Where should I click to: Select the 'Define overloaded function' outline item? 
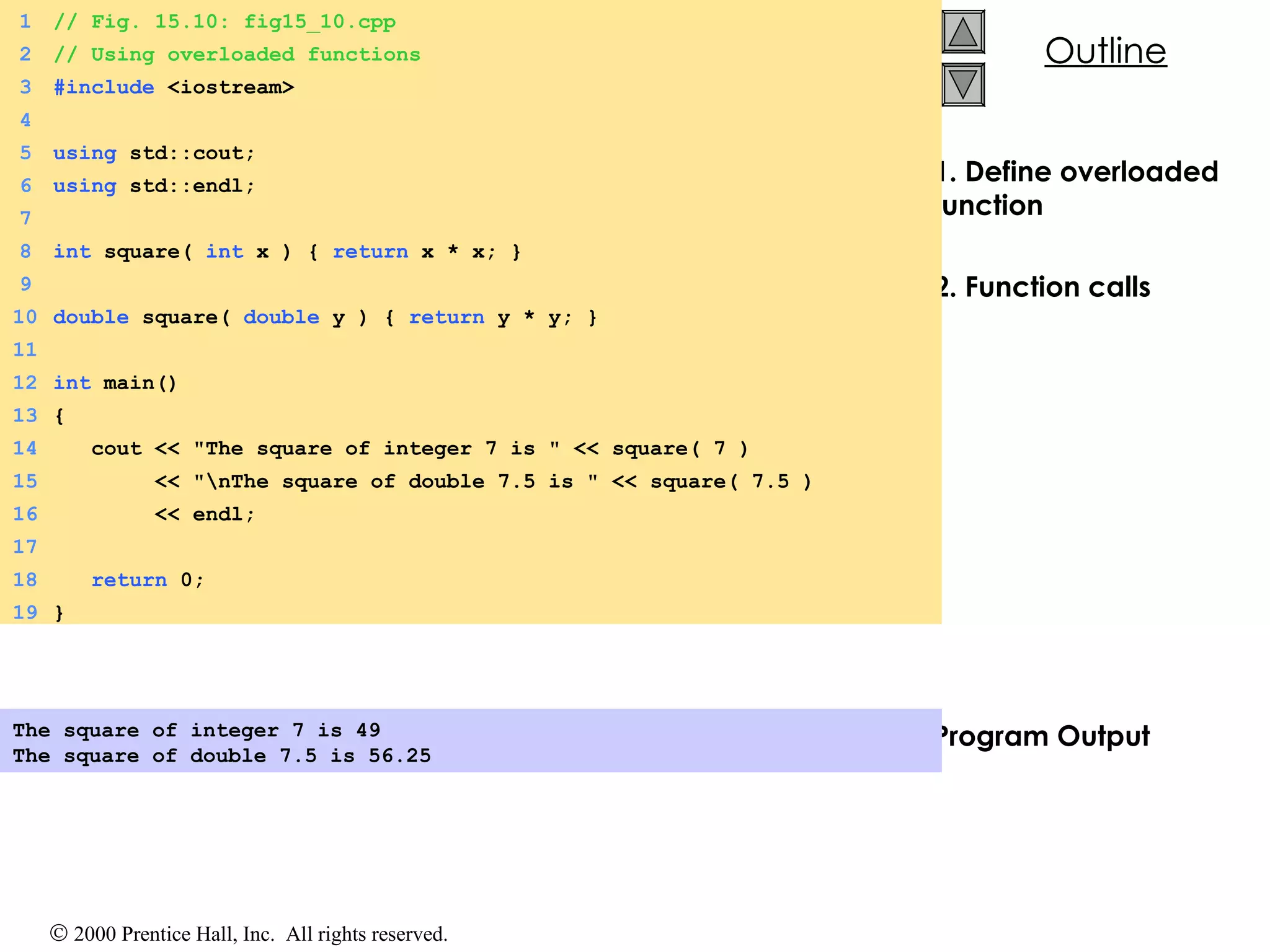coord(1080,188)
